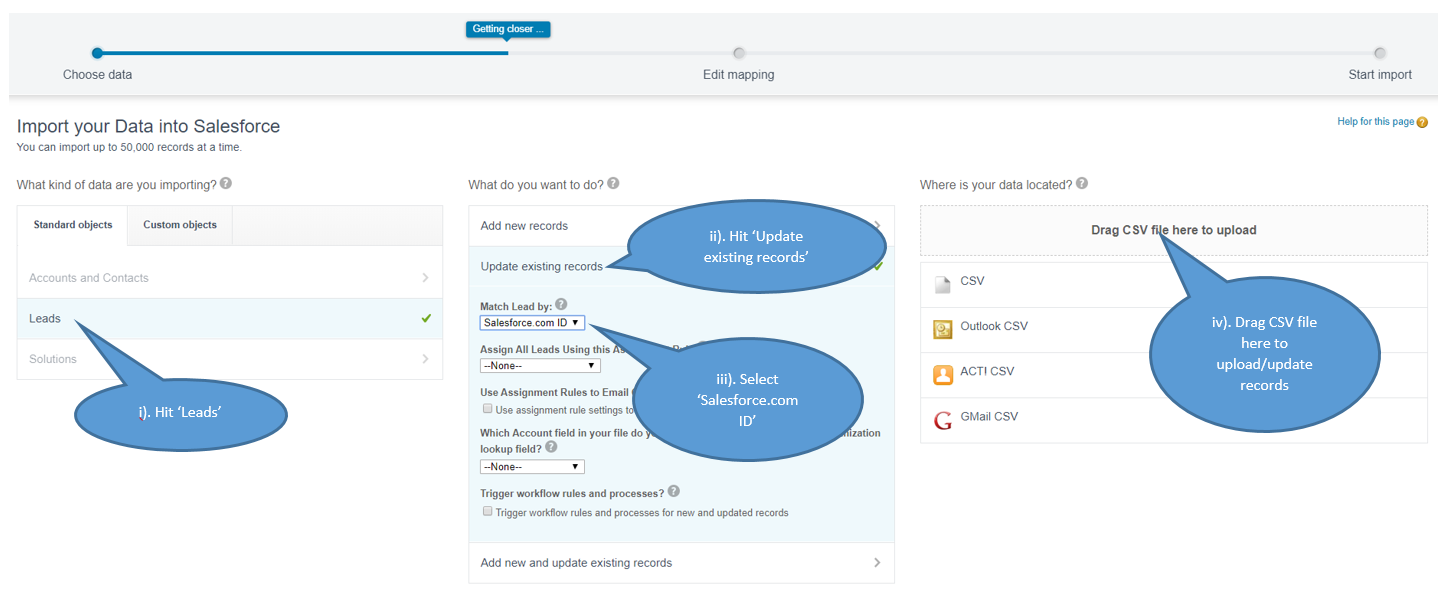Tick 'Use assignment rule settings' checkbox
The width and height of the screenshot is (1444, 589).
pyautogui.click(x=488, y=409)
